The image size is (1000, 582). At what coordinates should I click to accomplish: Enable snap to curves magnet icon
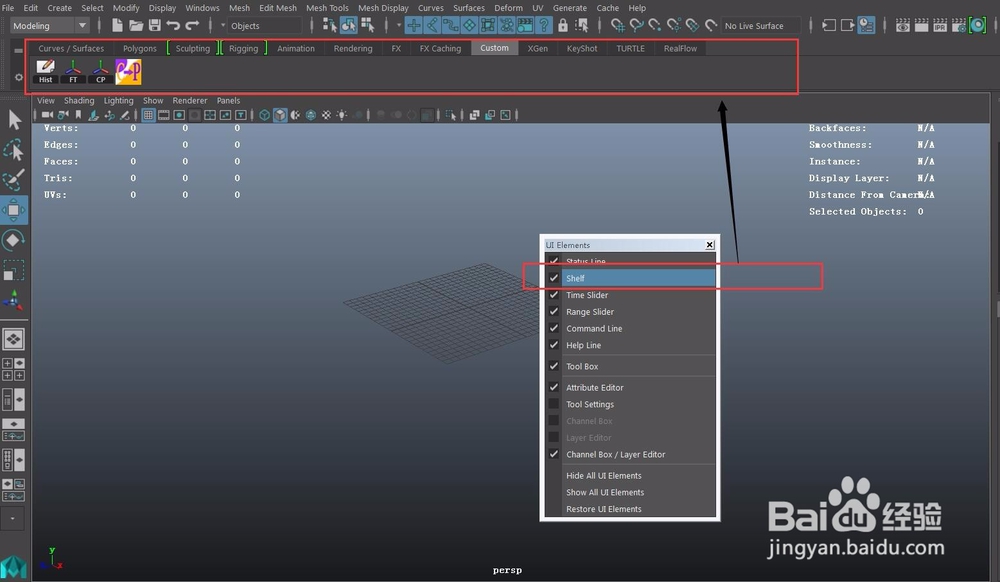tap(636, 25)
